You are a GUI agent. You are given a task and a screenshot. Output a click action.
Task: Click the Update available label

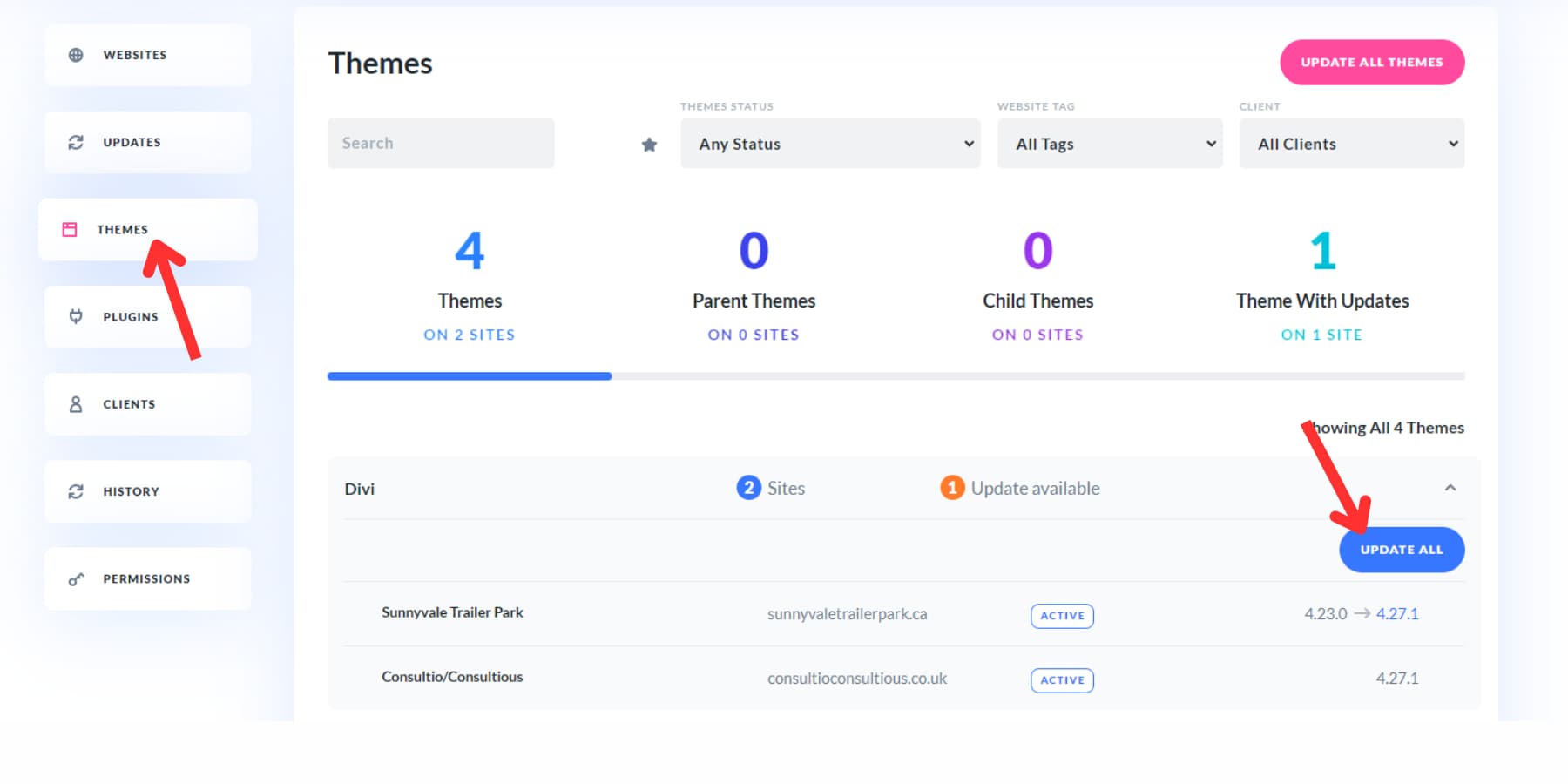(1035, 489)
